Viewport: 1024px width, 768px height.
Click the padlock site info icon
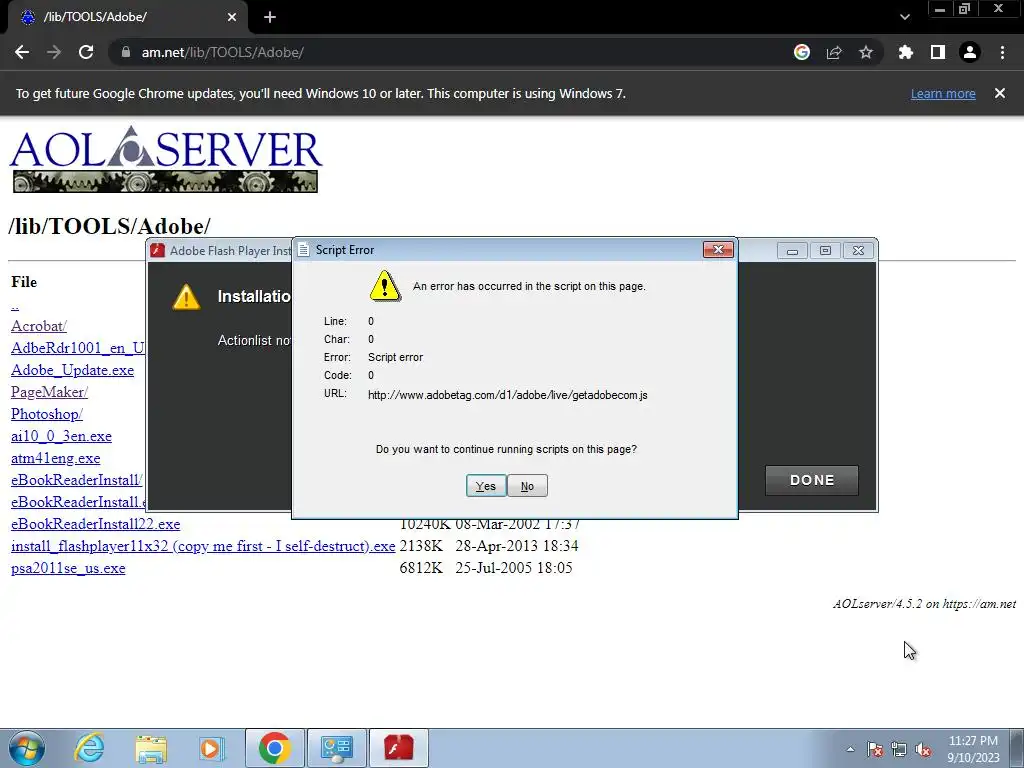pyautogui.click(x=126, y=52)
